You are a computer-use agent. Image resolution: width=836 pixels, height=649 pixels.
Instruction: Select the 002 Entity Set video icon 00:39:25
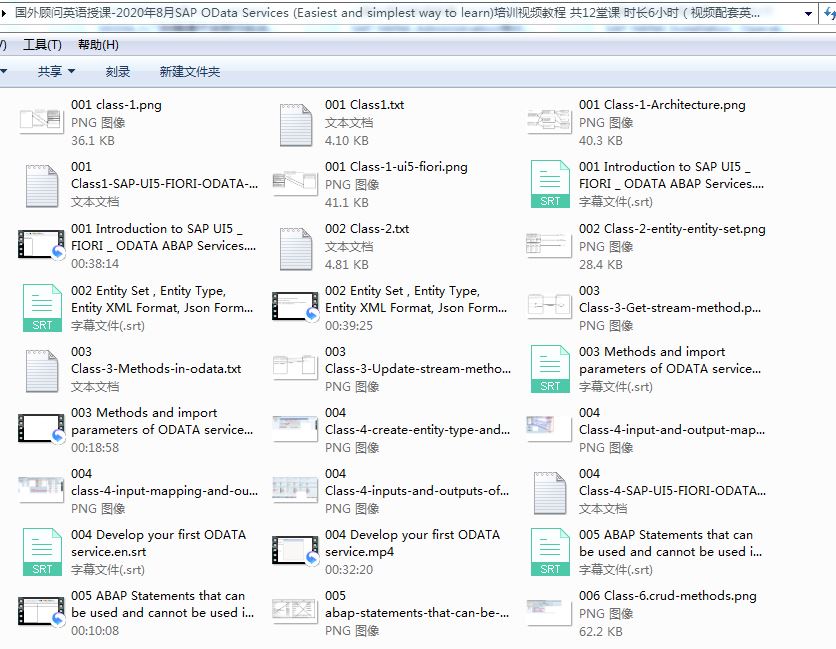tap(295, 306)
